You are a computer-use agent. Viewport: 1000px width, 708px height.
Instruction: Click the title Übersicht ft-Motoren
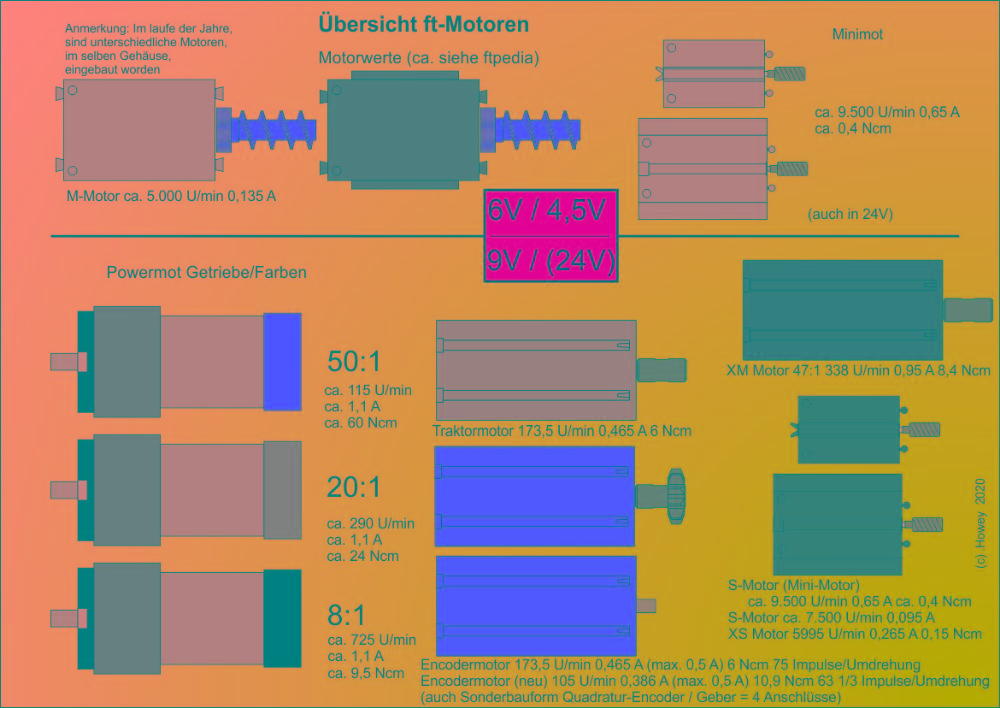[x=423, y=24]
